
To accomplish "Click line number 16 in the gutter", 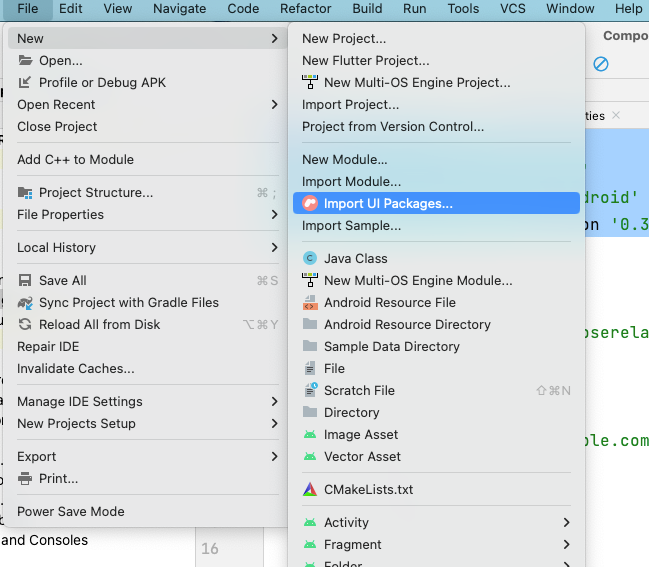I will [x=209, y=549].
